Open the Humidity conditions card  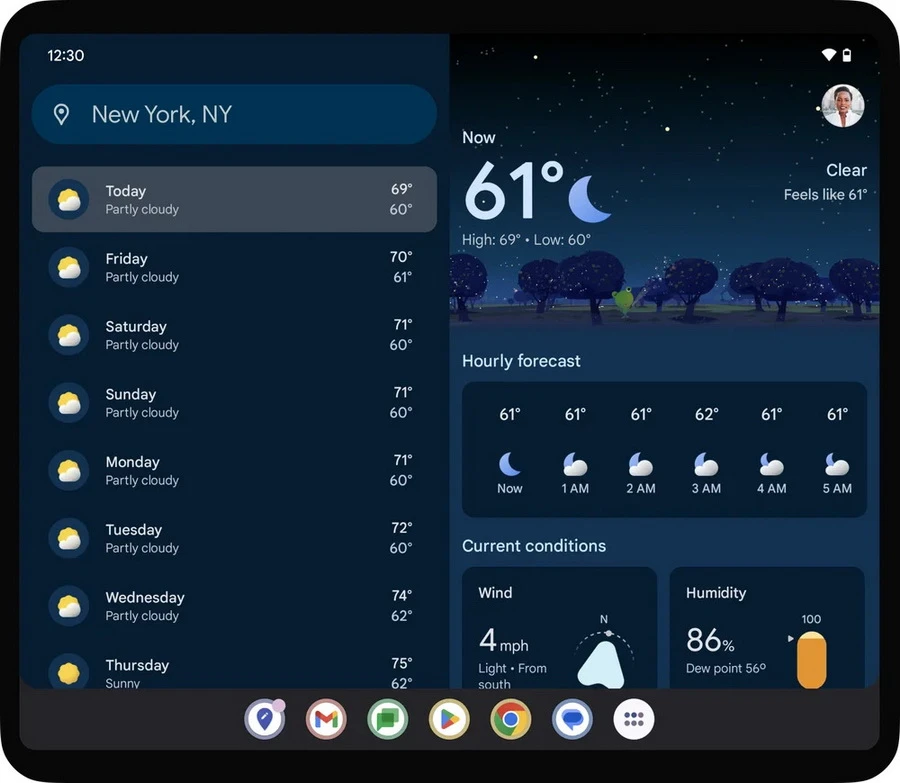click(x=766, y=630)
